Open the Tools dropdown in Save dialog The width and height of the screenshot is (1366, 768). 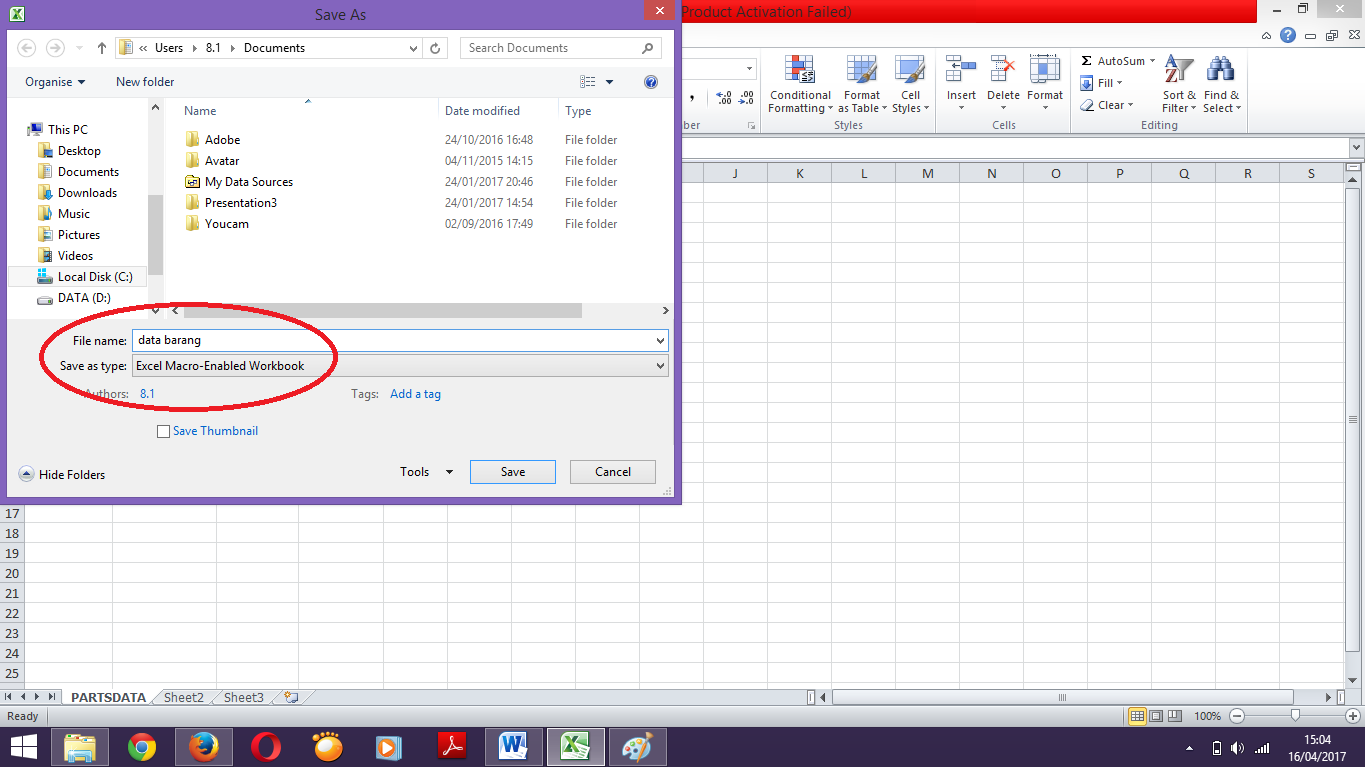[x=426, y=471]
